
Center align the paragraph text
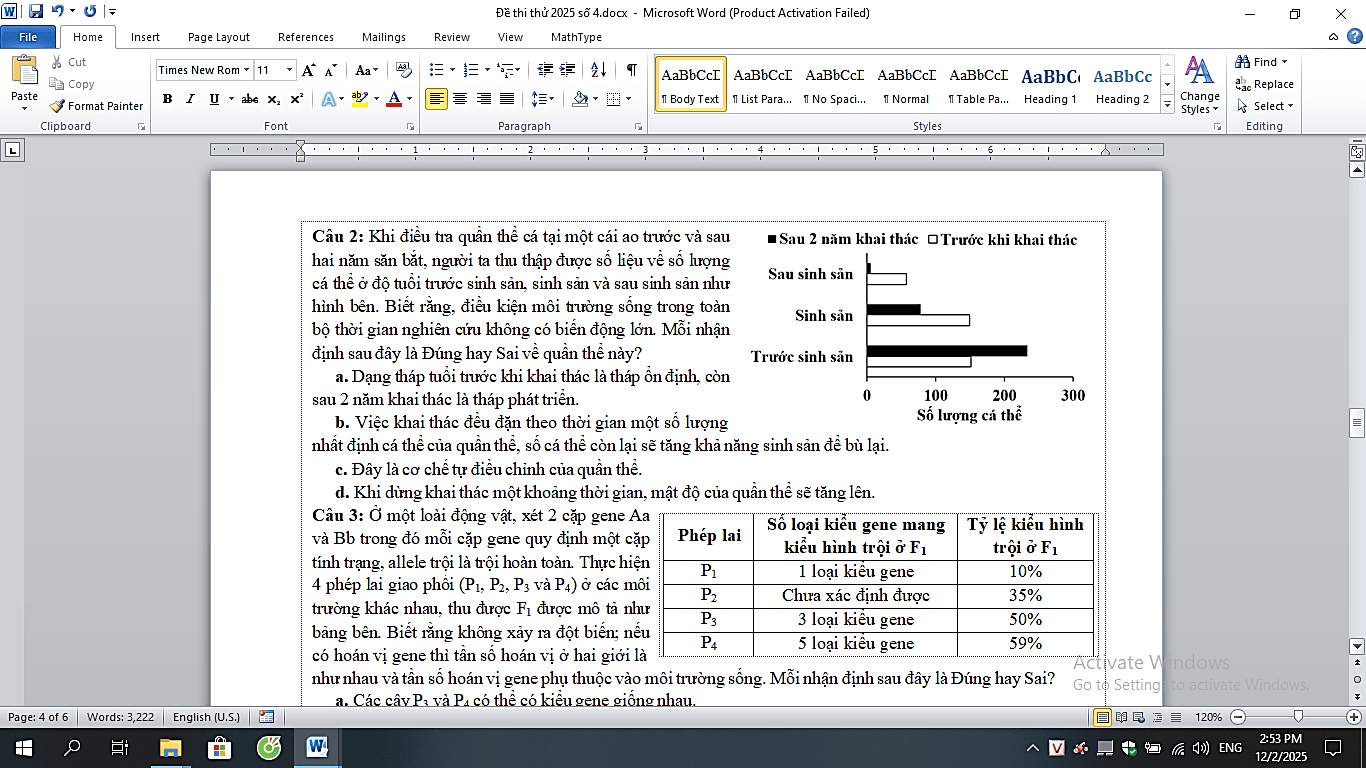pos(460,99)
